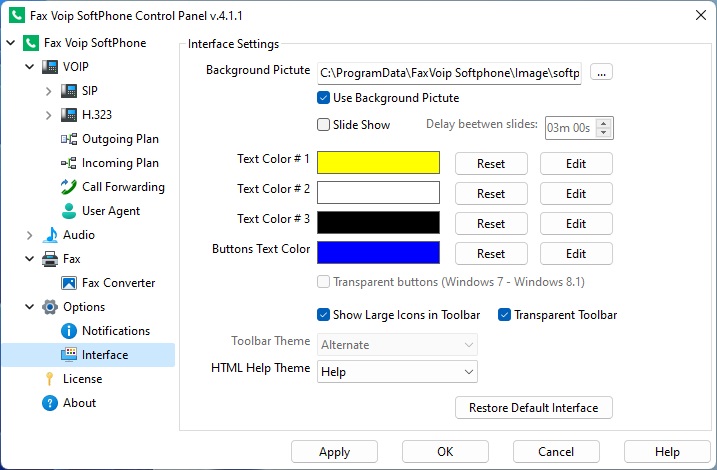This screenshot has height=470, width=717.
Task: Click the Call Forwarding green arrow icon
Action: click(69, 187)
